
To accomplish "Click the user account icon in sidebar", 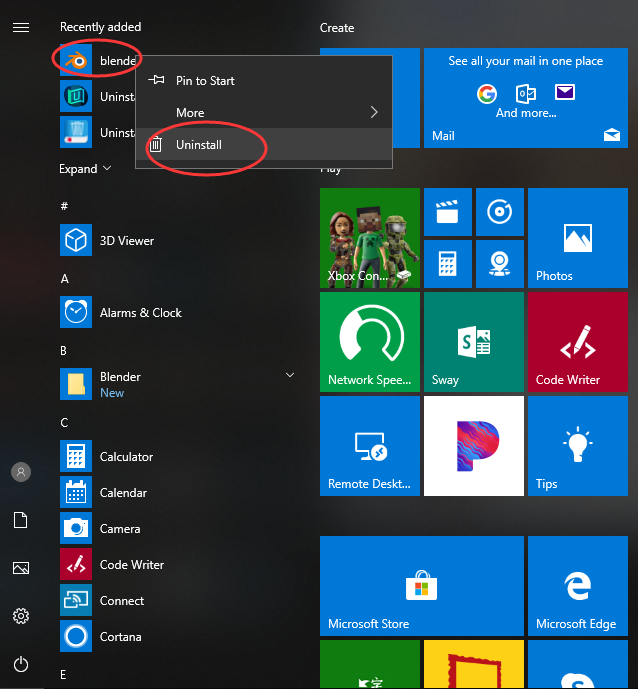I will [21, 472].
